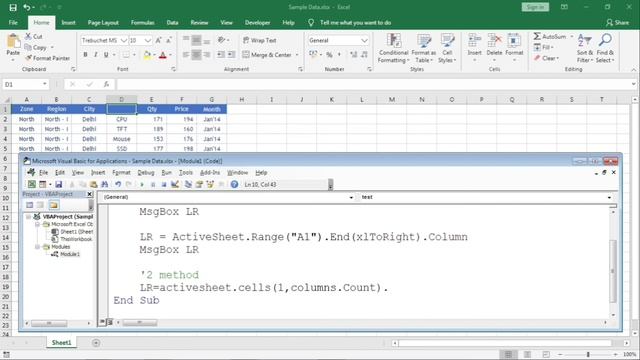Viewport: 640px width, 360px height.
Task: Select ThisWorkbook in project tree
Action: [x=76, y=239]
